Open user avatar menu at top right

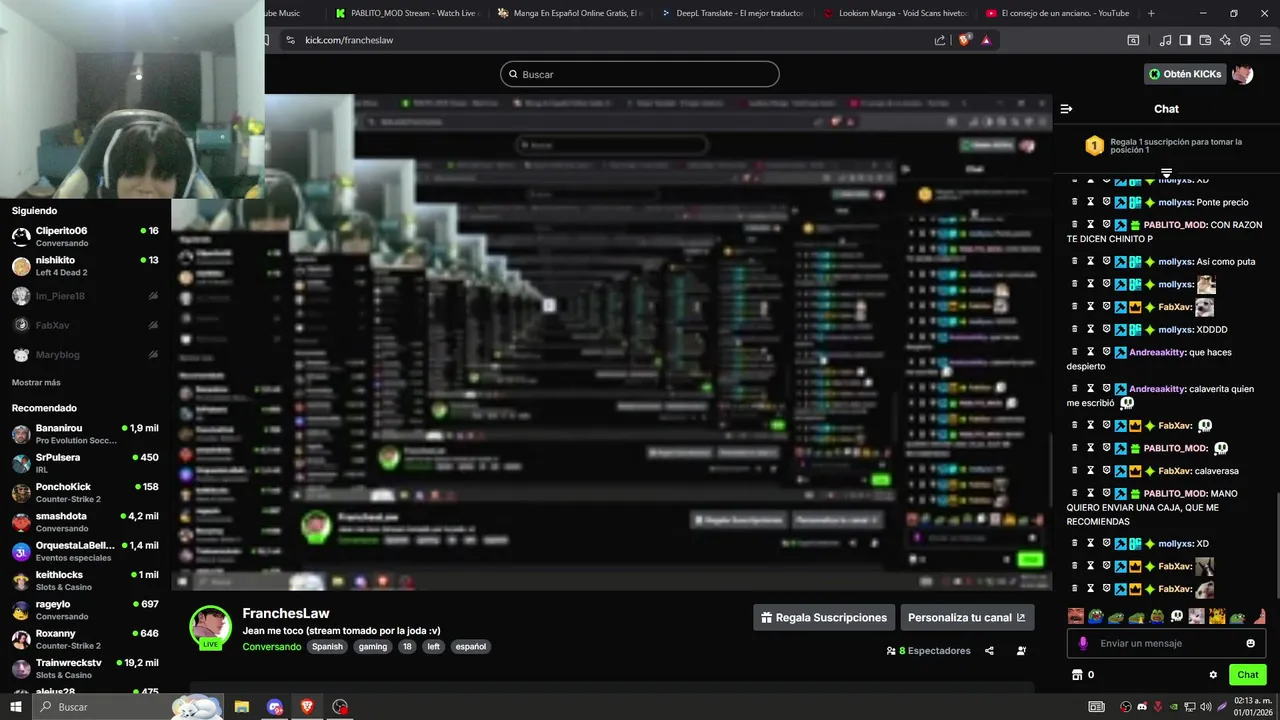[1242, 74]
